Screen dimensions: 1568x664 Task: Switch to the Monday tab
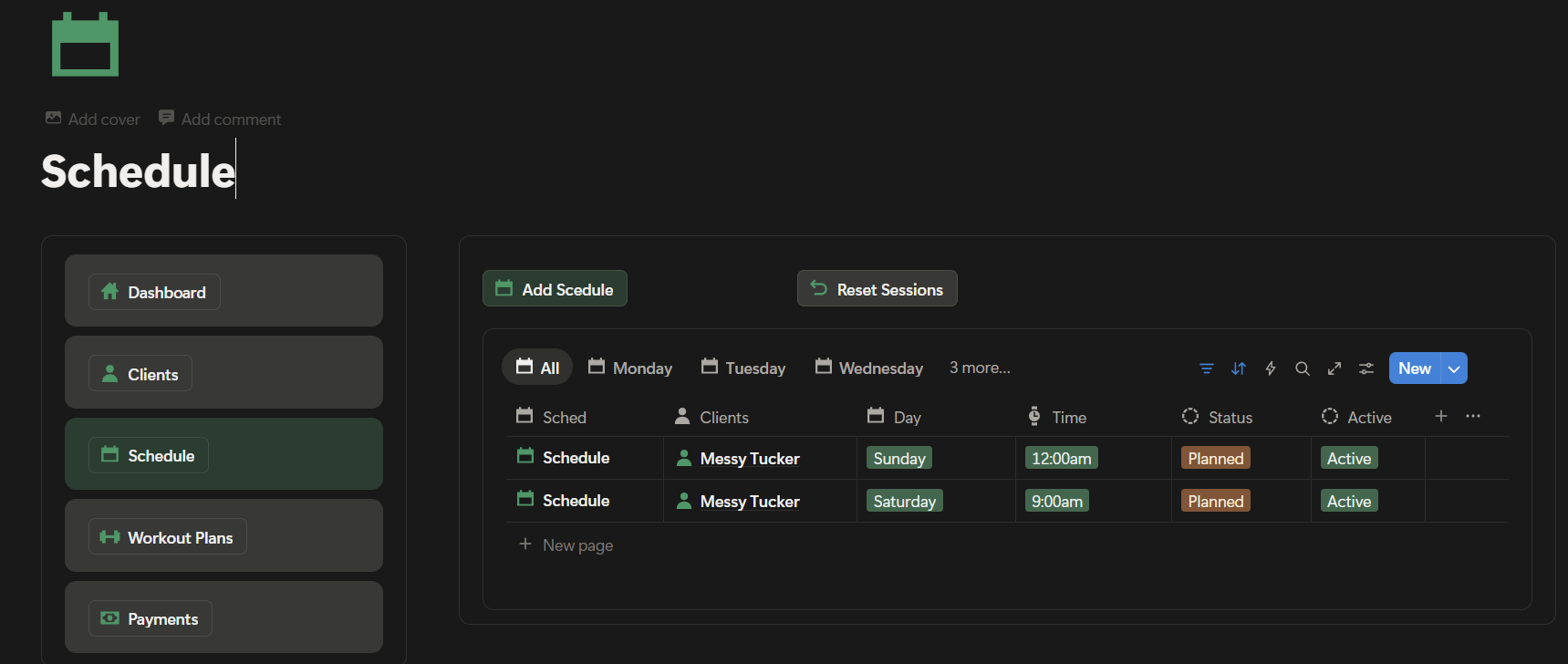tap(630, 368)
